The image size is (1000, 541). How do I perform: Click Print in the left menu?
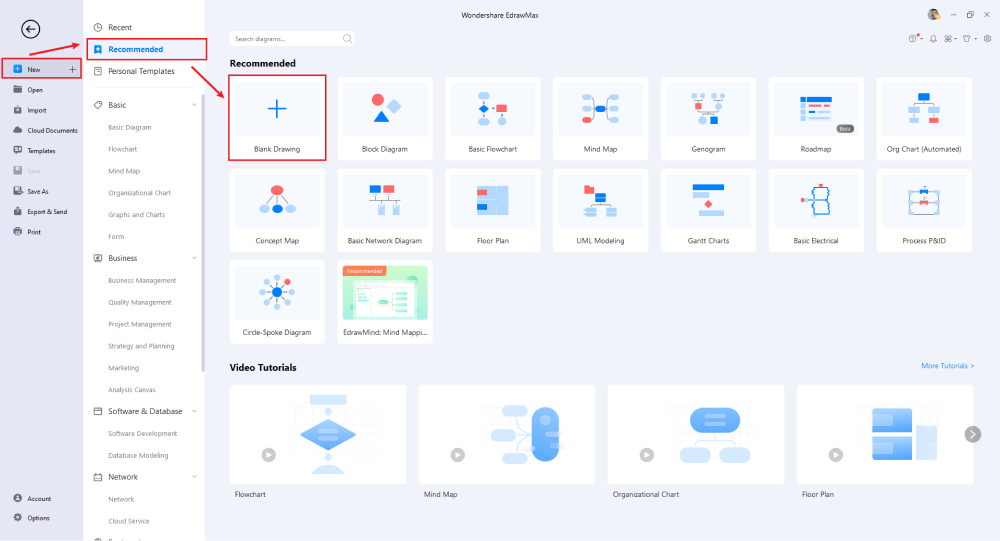point(34,232)
